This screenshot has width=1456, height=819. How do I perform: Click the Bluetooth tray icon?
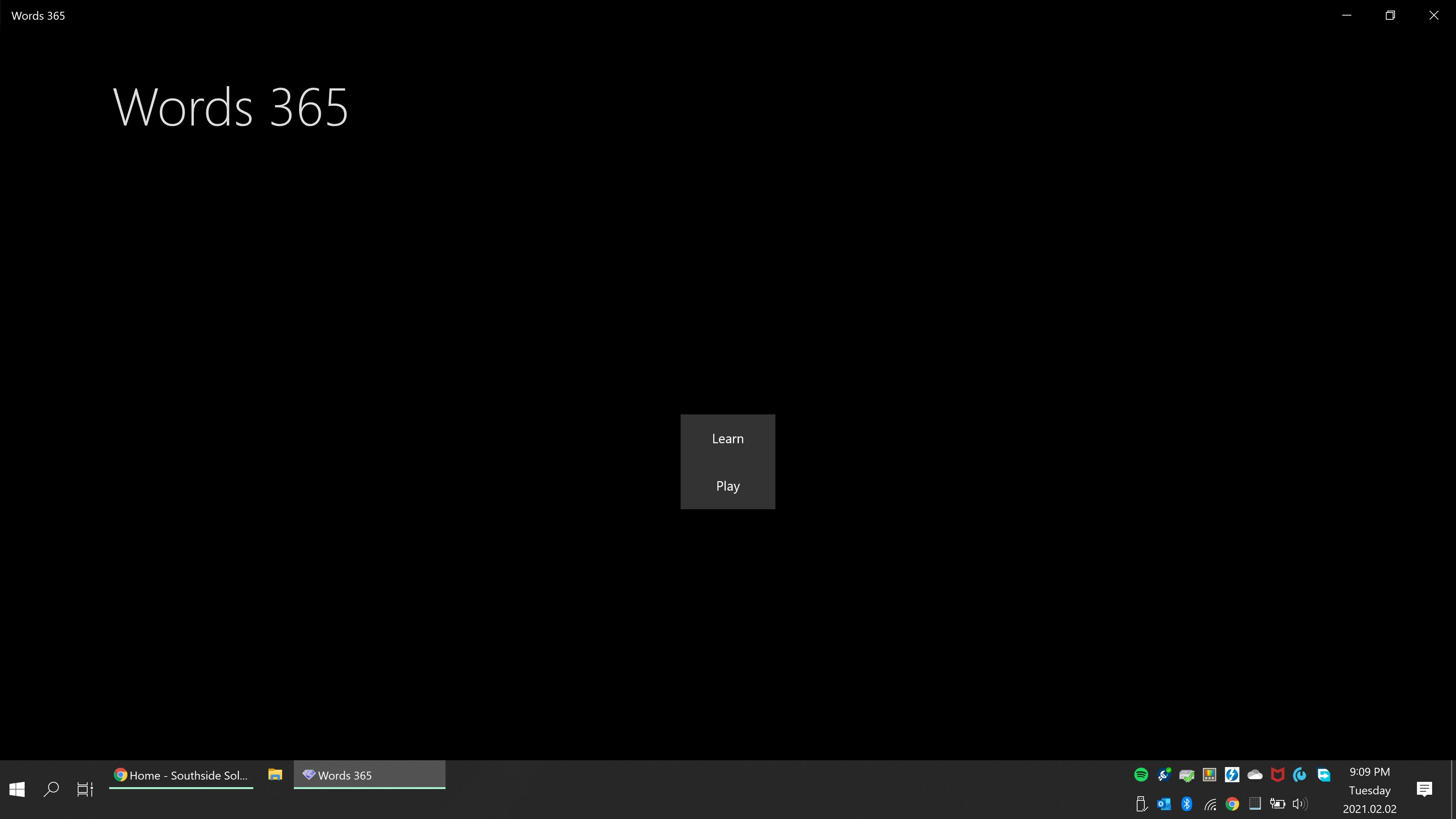[x=1186, y=804]
